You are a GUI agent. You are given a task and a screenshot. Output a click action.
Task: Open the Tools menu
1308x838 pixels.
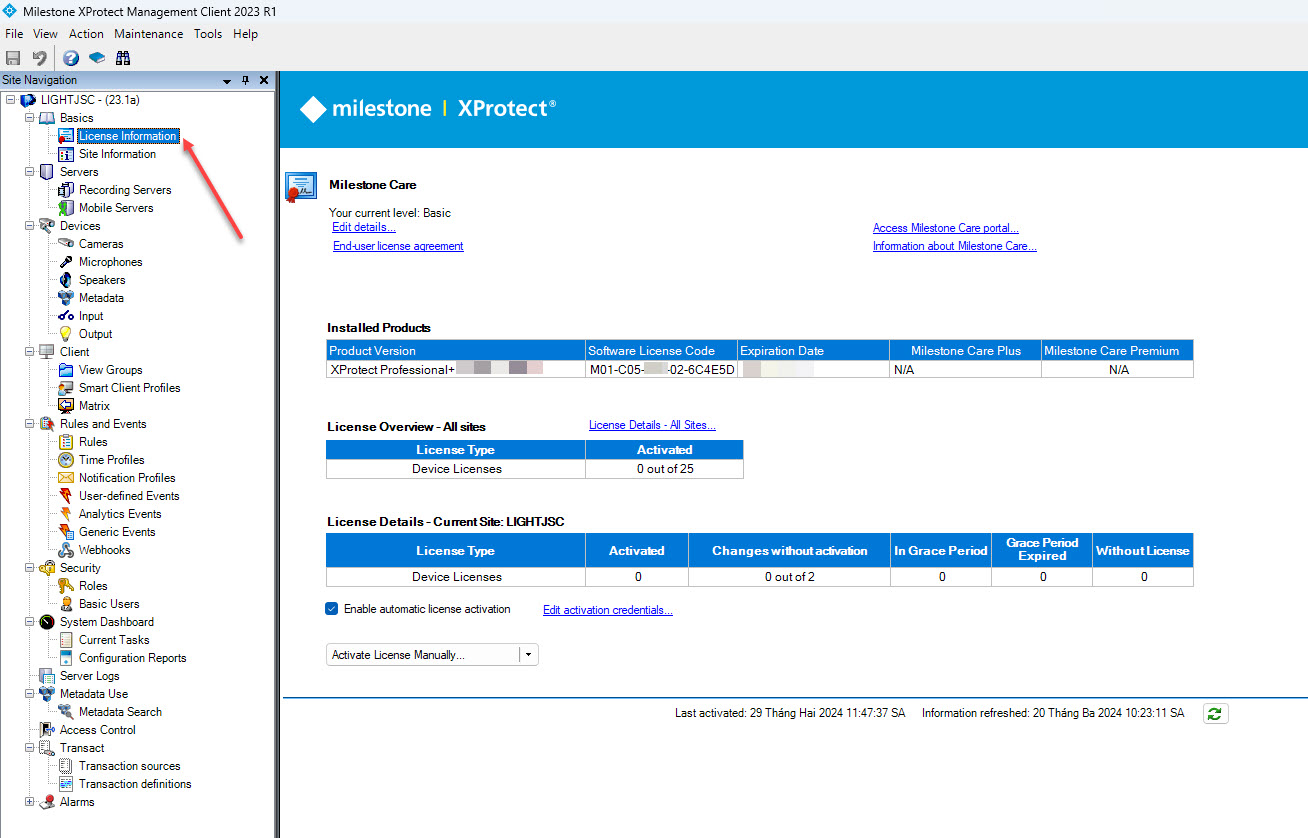point(208,34)
